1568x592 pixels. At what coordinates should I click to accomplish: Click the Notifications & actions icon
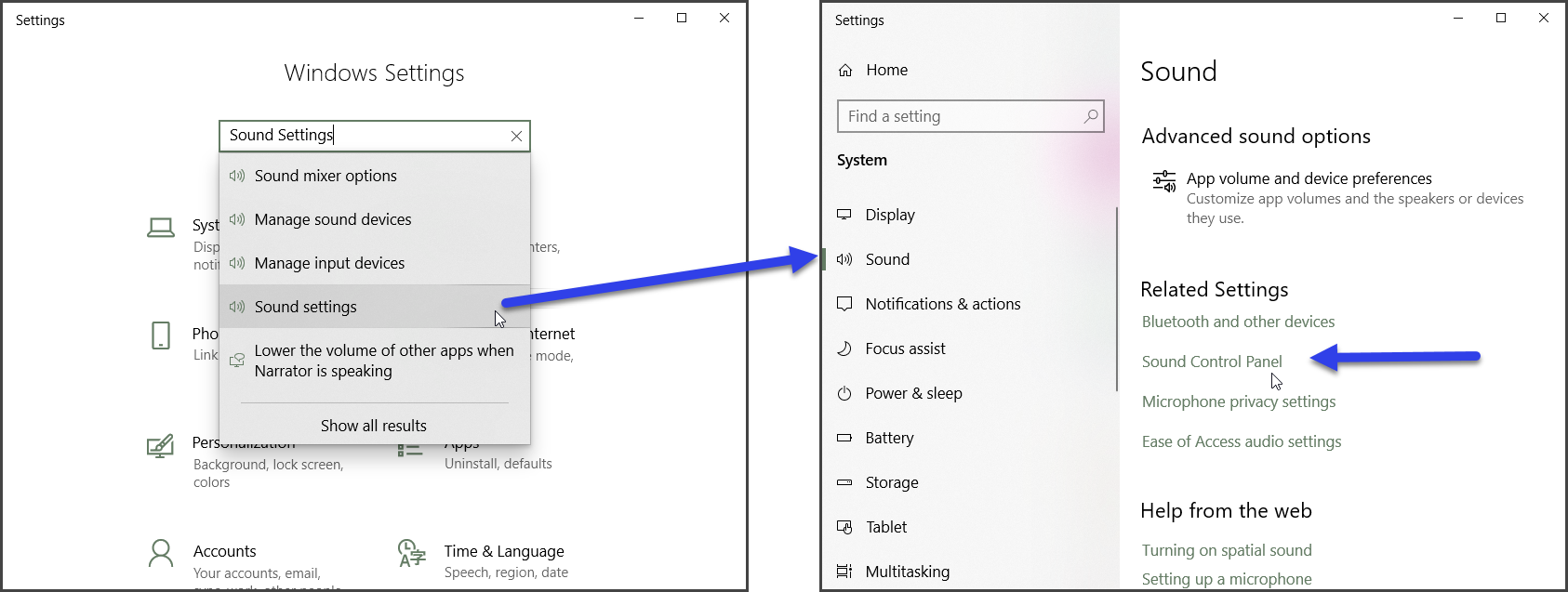844,304
